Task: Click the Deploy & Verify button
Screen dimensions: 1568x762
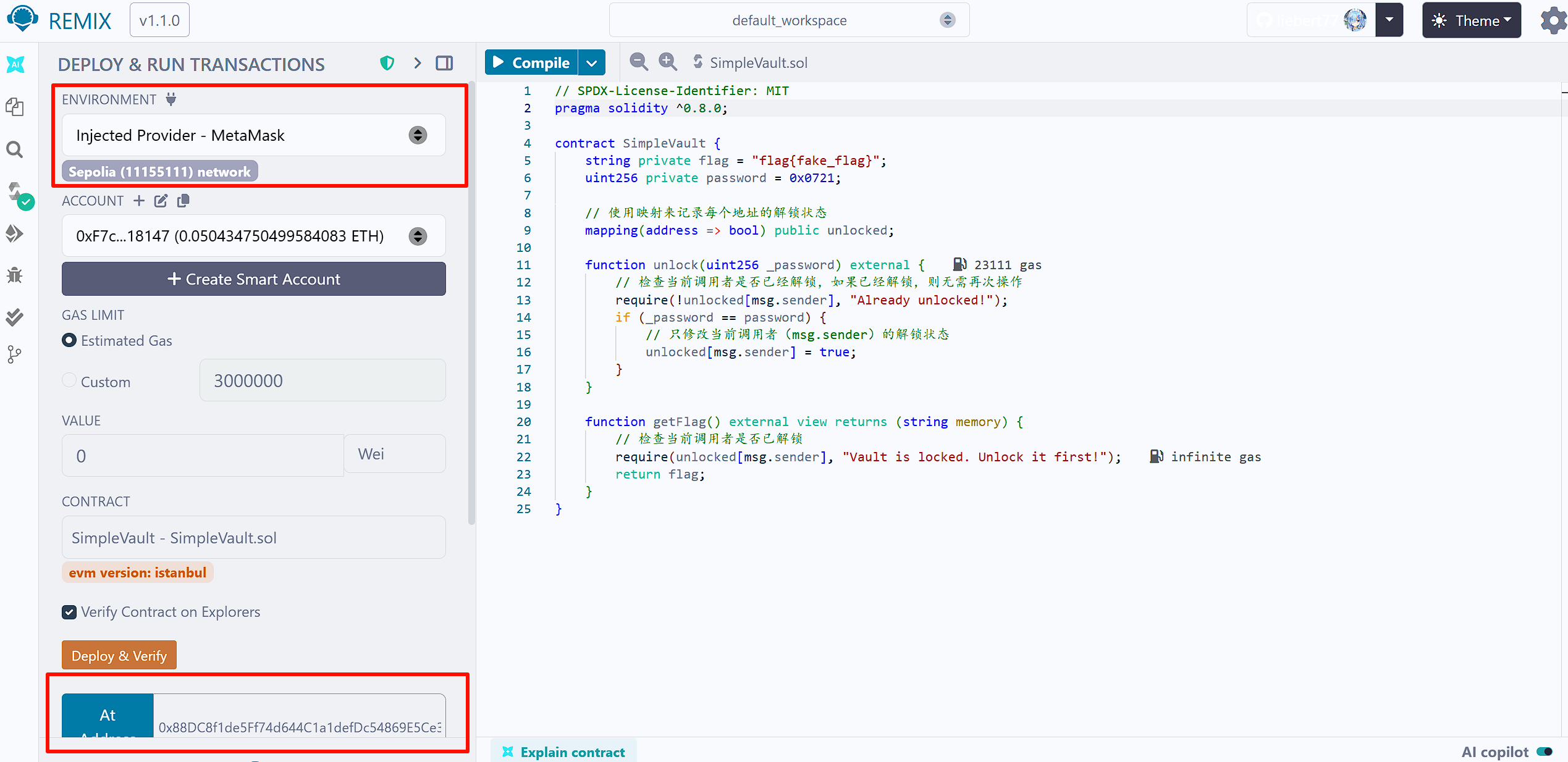Action: pyautogui.click(x=119, y=655)
